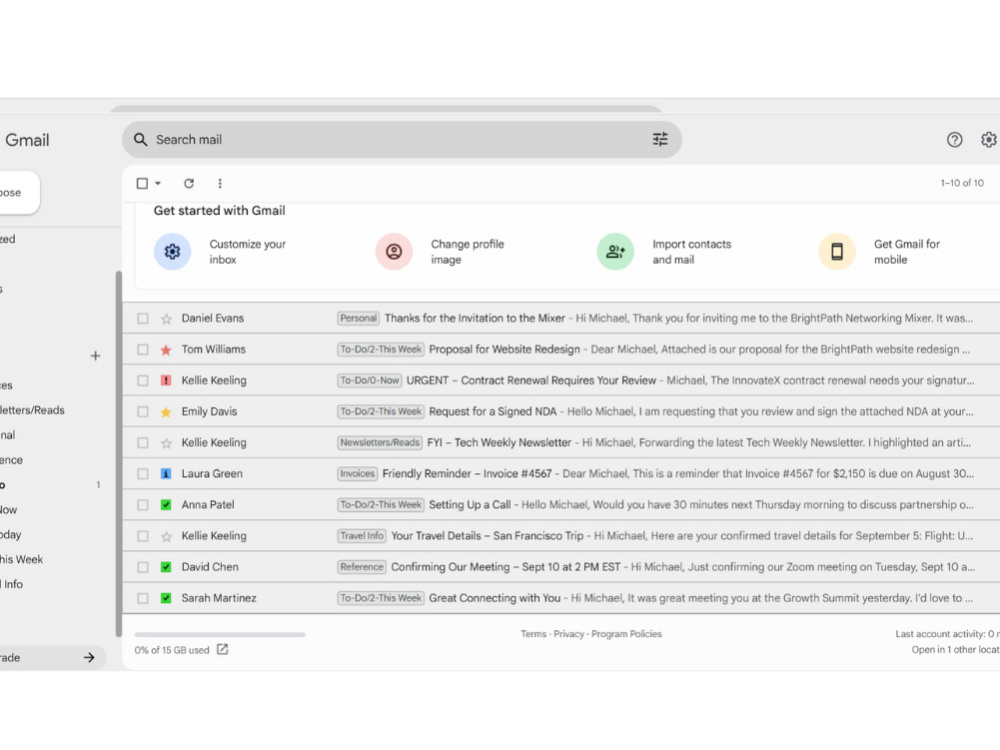Toggle blue info marker on Laura Green email
1000x750 pixels.
coord(166,474)
